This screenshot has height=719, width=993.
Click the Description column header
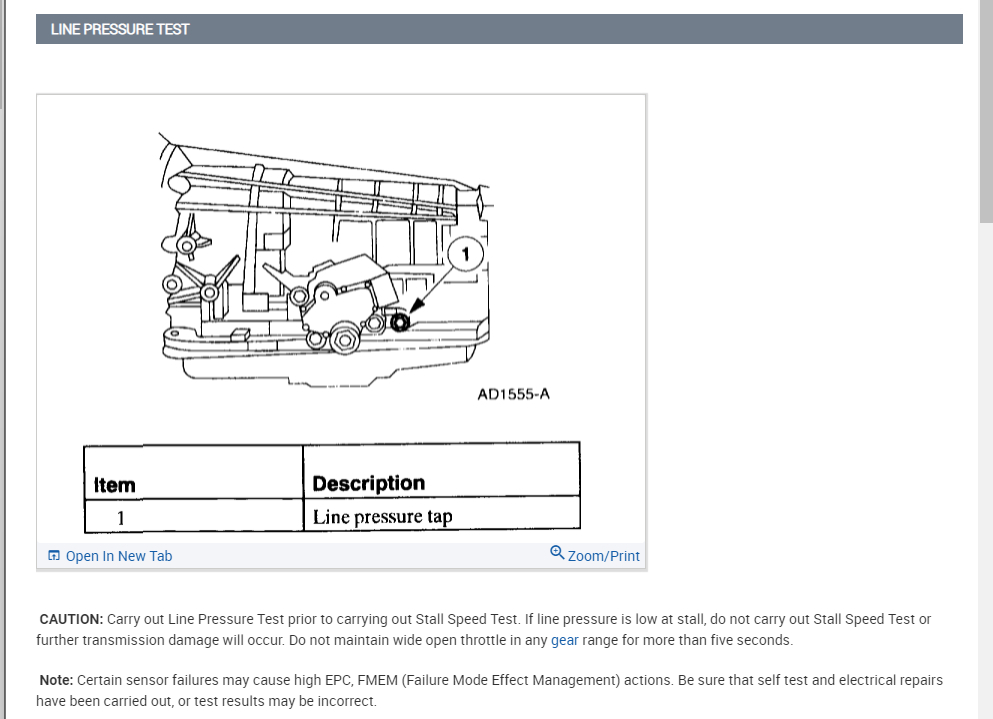(441, 472)
